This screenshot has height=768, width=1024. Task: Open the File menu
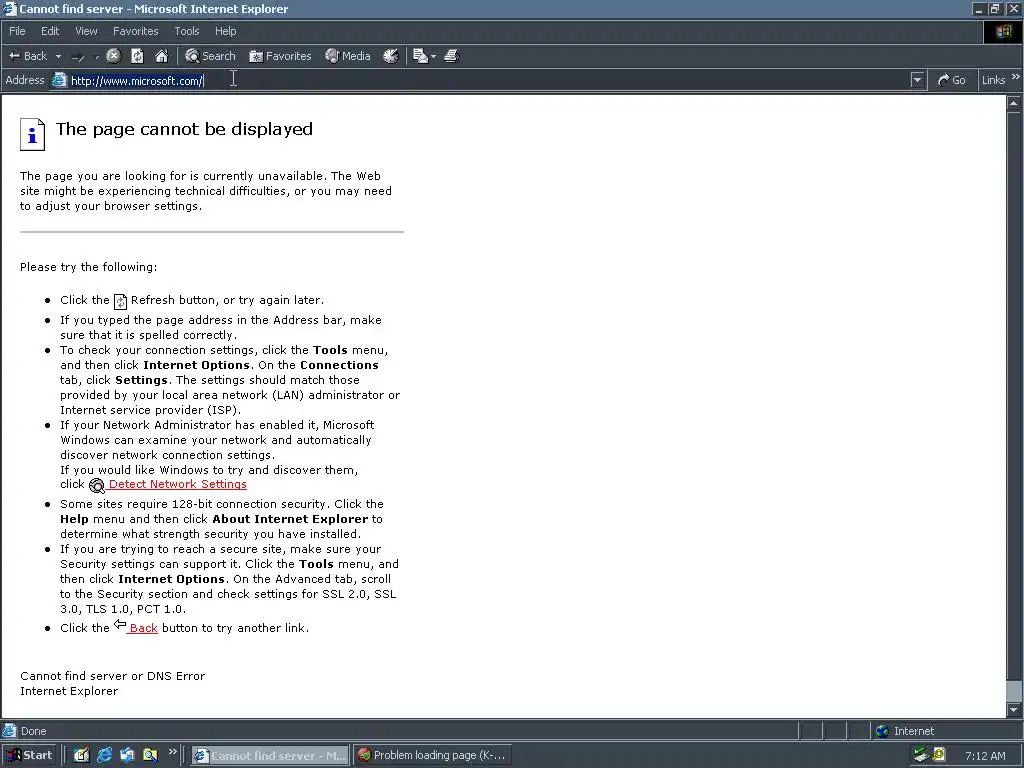pyautogui.click(x=17, y=31)
